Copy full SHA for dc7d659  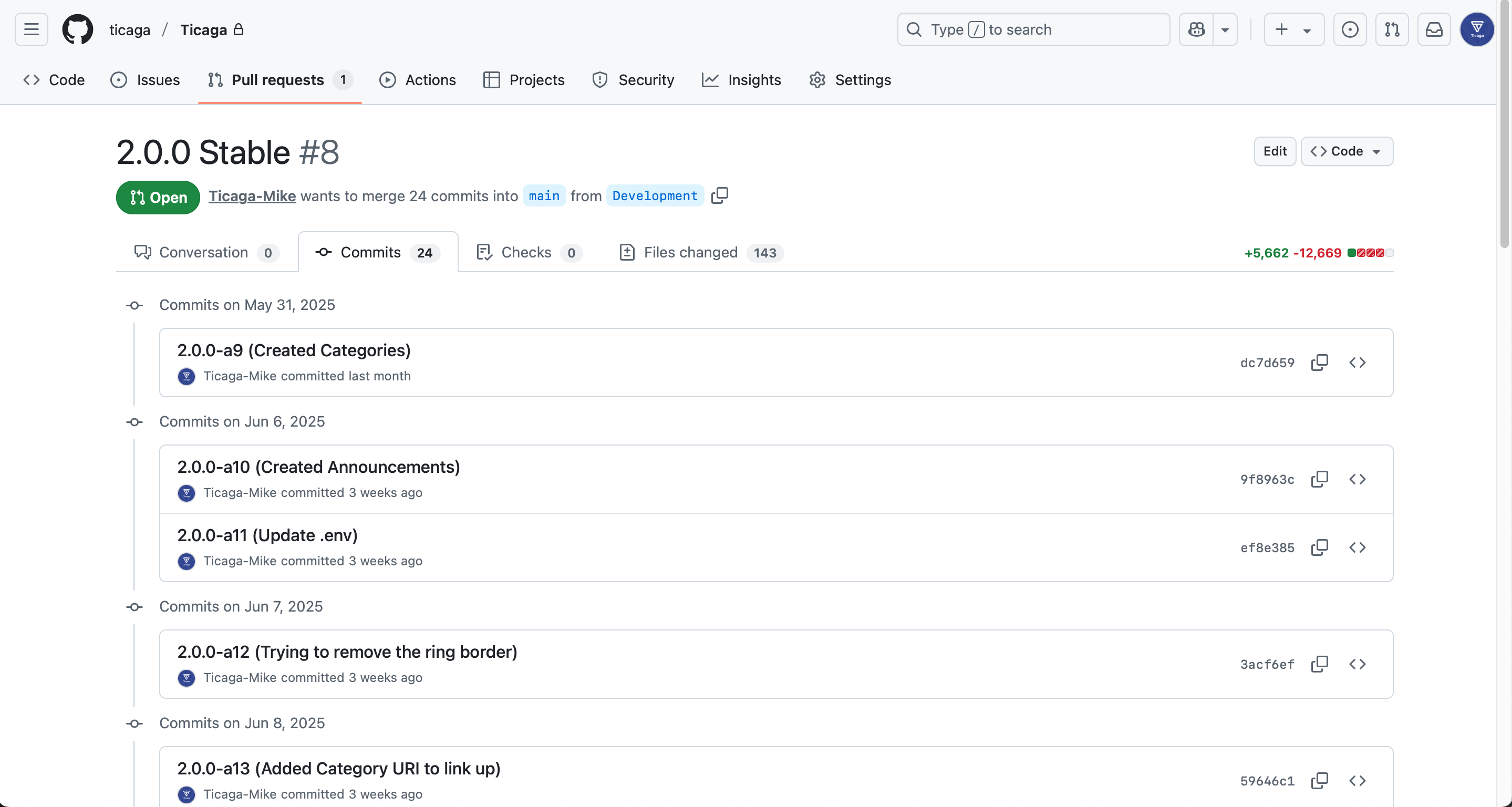1320,363
